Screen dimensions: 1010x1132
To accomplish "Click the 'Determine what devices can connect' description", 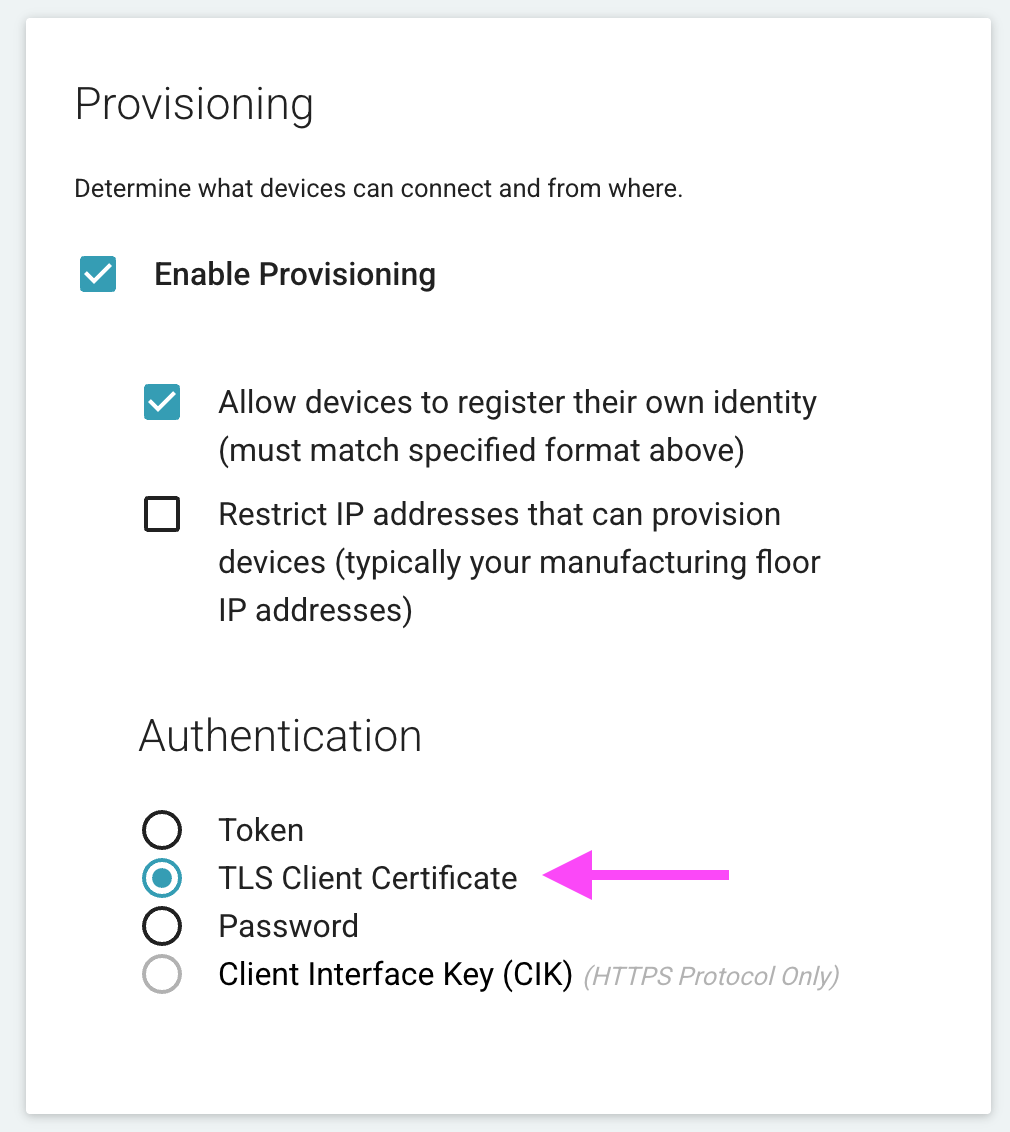I will [378, 188].
